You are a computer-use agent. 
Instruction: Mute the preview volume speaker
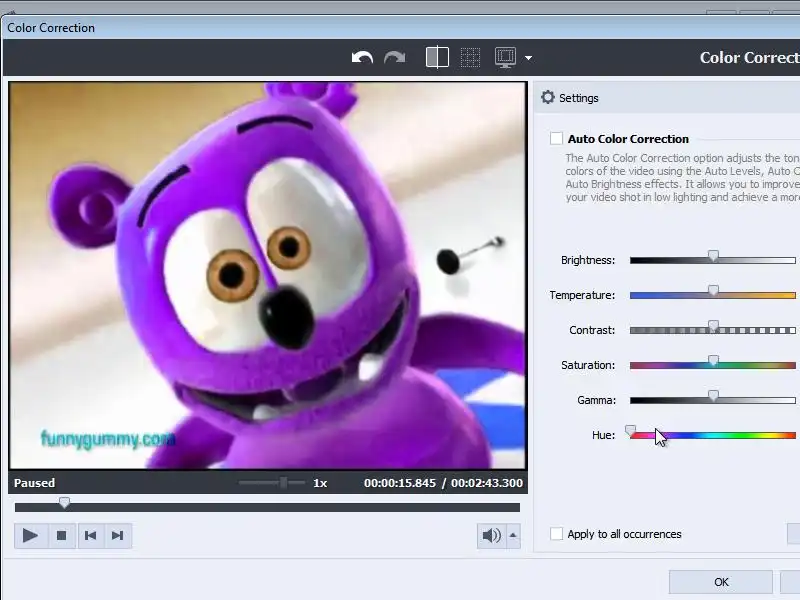coord(491,536)
